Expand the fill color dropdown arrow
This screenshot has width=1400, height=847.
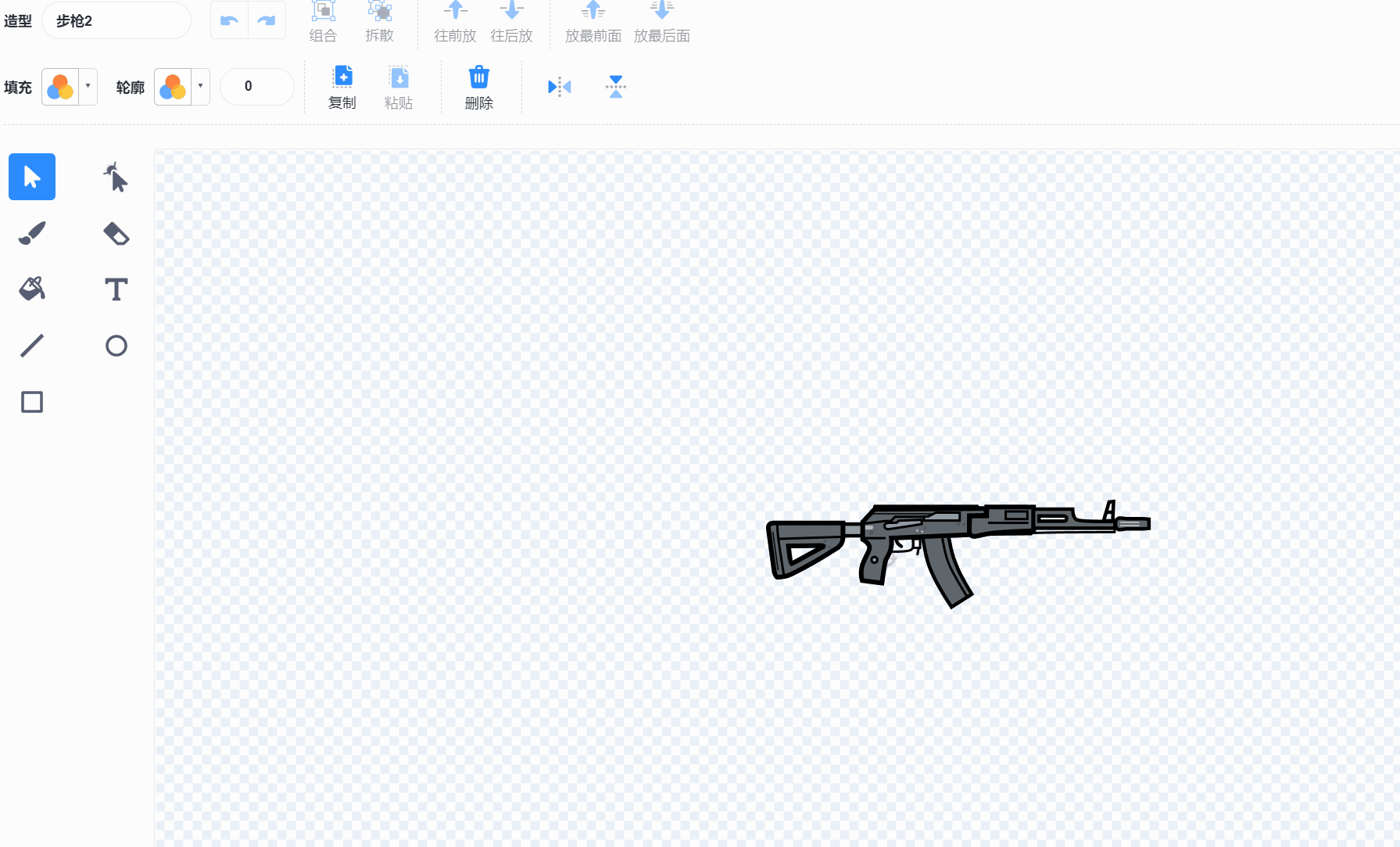point(88,86)
